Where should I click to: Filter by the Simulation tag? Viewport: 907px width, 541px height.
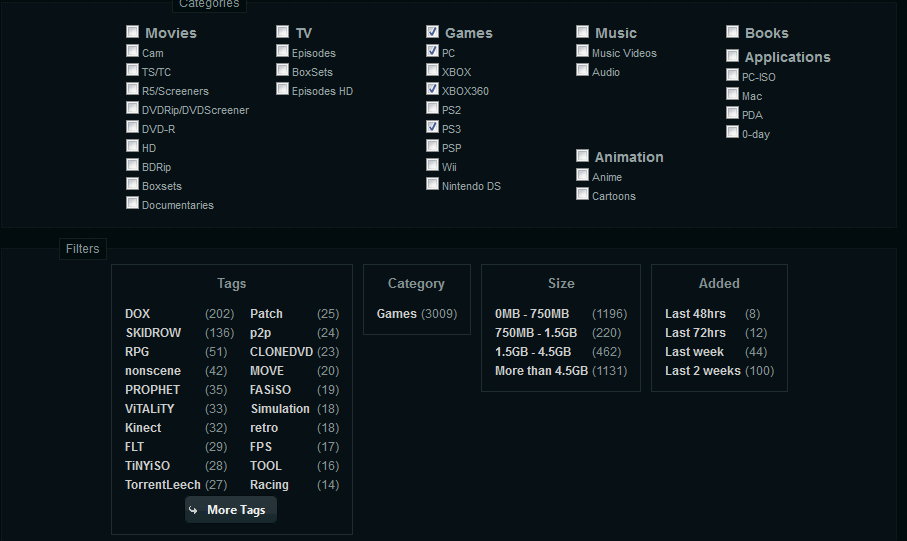tap(280, 409)
